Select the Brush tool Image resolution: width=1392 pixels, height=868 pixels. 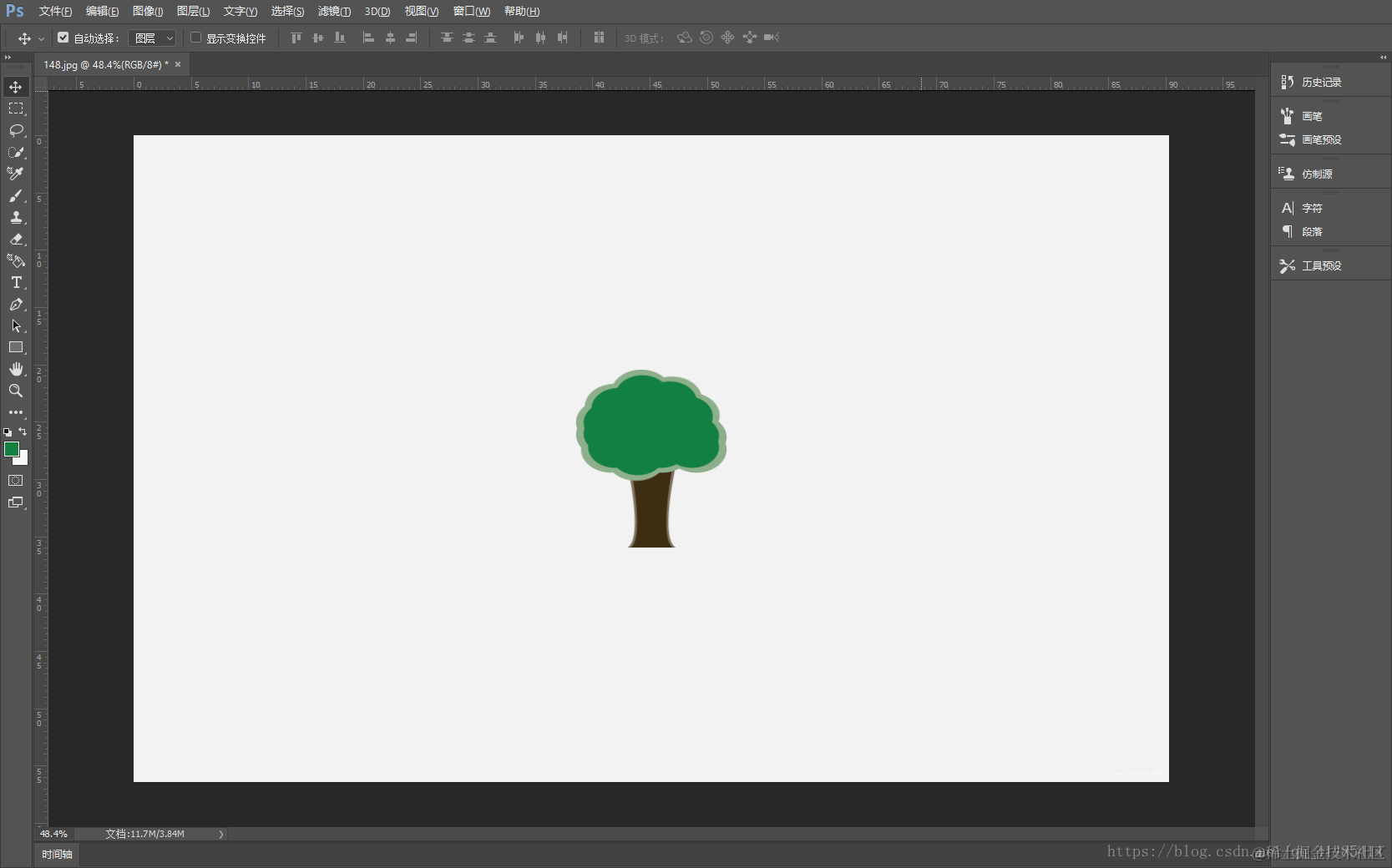(x=16, y=195)
